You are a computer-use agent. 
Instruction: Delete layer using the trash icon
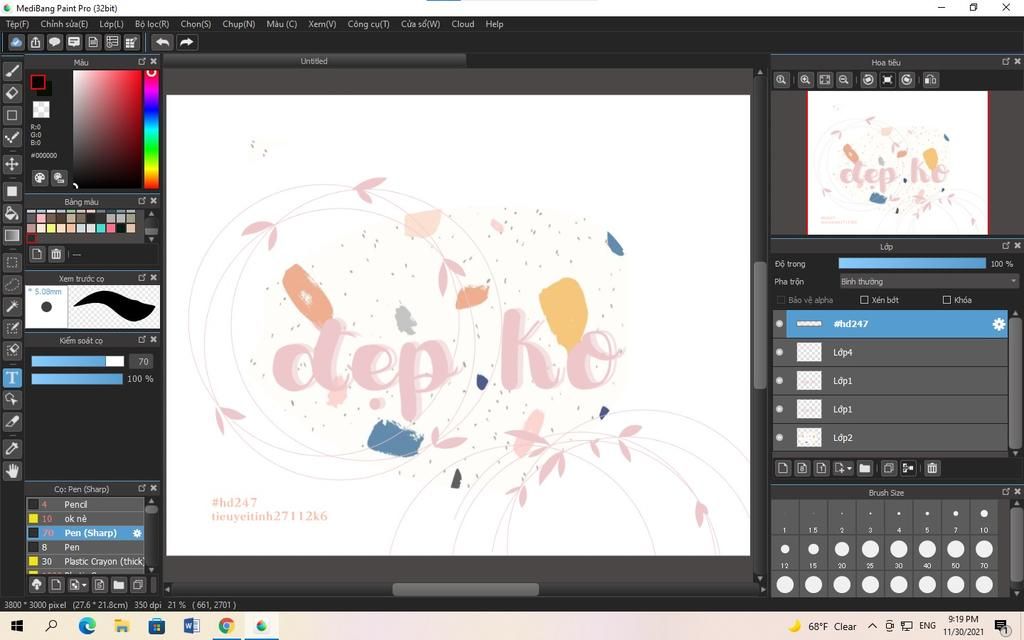pos(932,468)
